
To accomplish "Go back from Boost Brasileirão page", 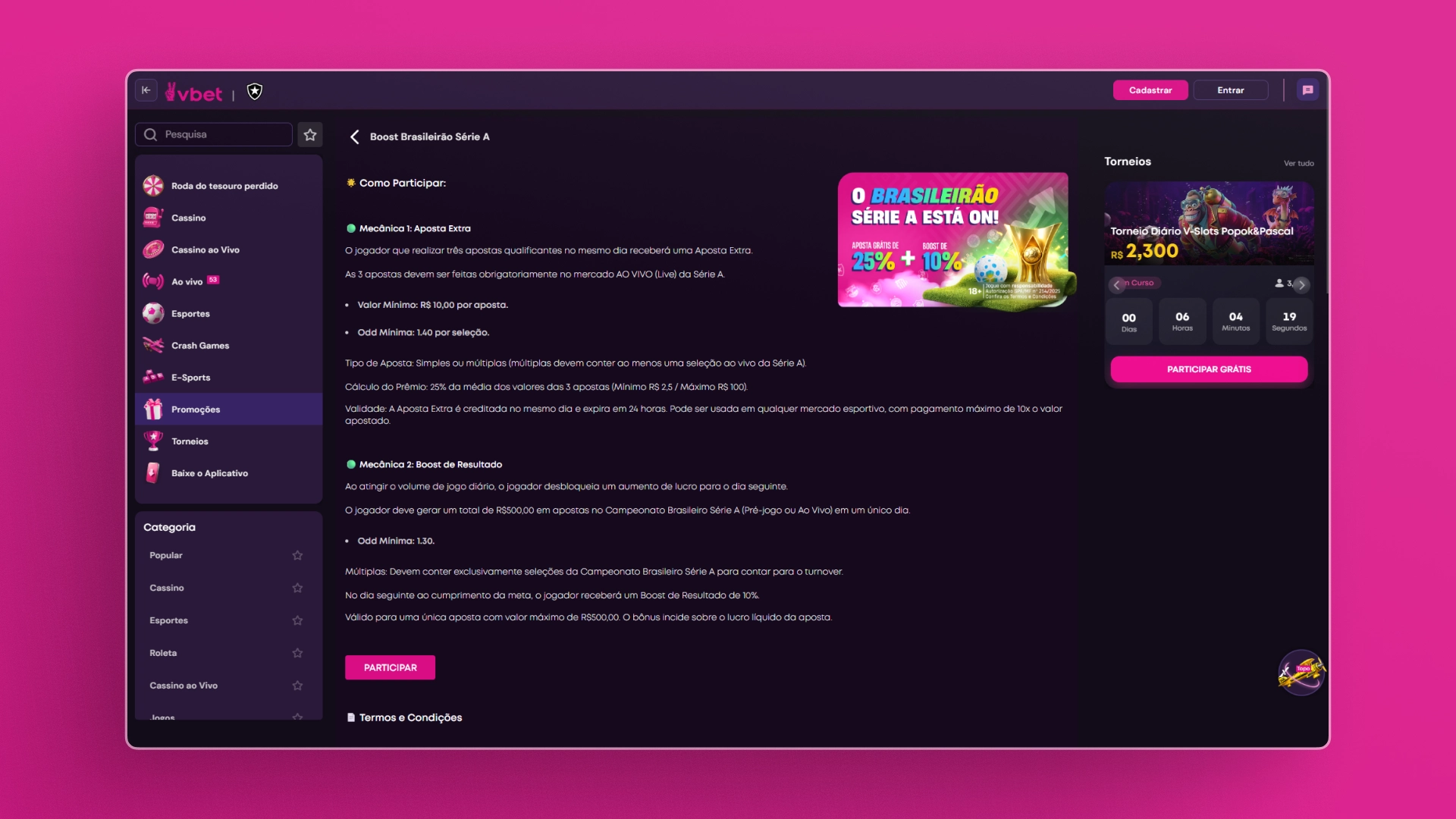I will [x=354, y=137].
